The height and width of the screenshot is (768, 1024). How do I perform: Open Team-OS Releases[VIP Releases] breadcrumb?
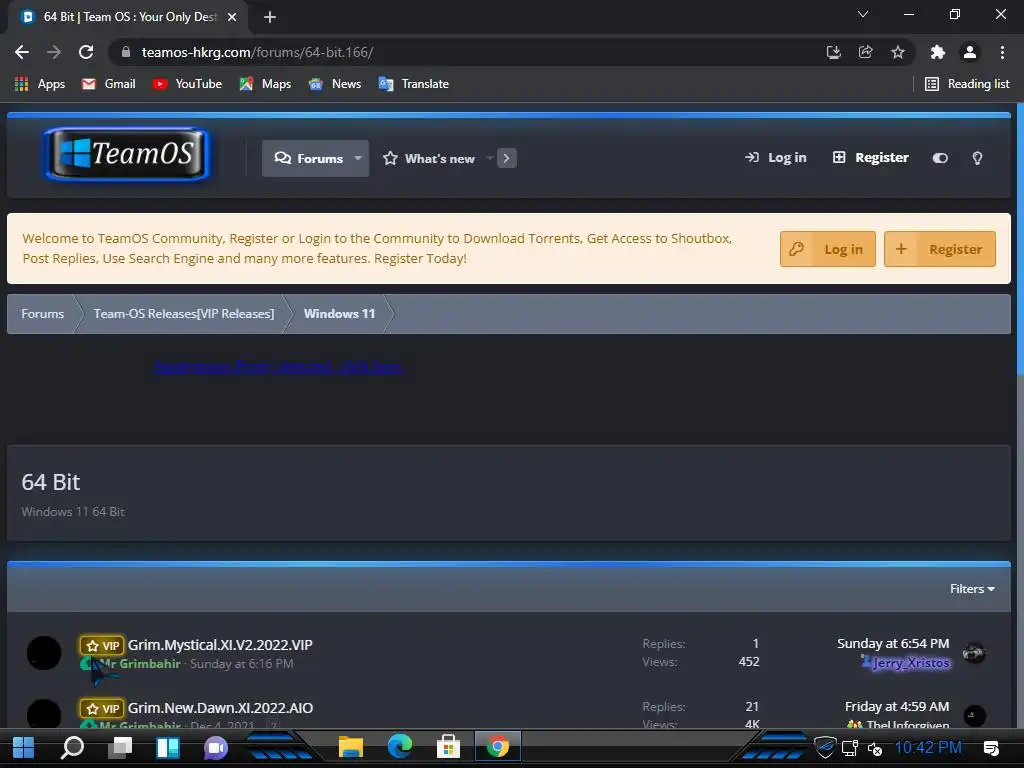(x=184, y=313)
